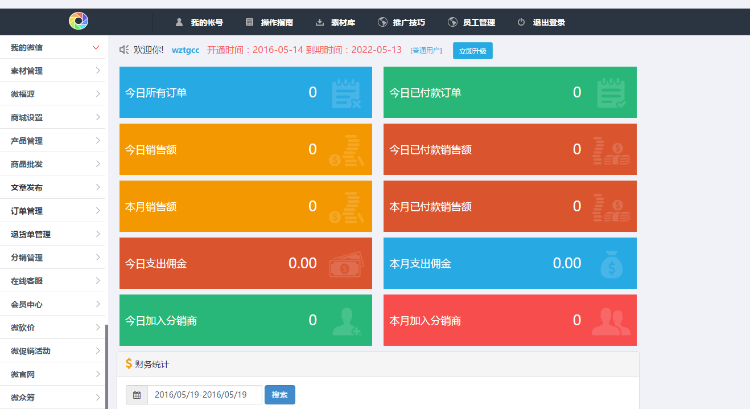Click the coin-stack icon on 今日销售额 card
The width and height of the screenshot is (750, 409).
pos(346,150)
